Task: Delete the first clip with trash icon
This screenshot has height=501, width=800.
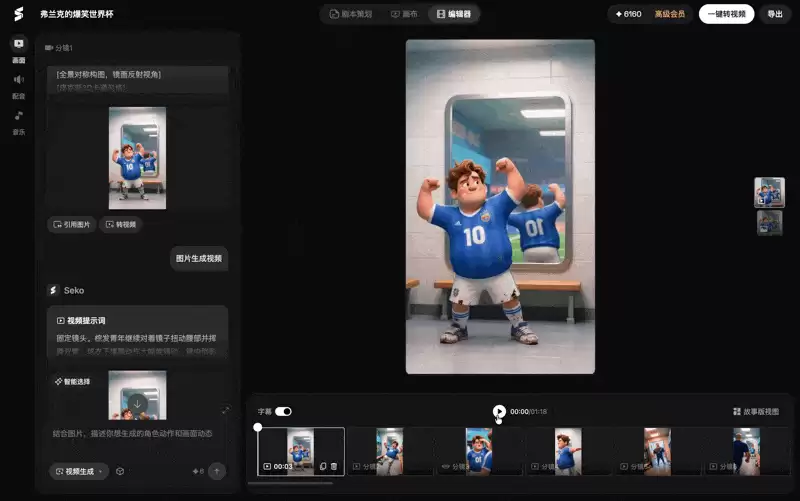Action: click(334, 466)
